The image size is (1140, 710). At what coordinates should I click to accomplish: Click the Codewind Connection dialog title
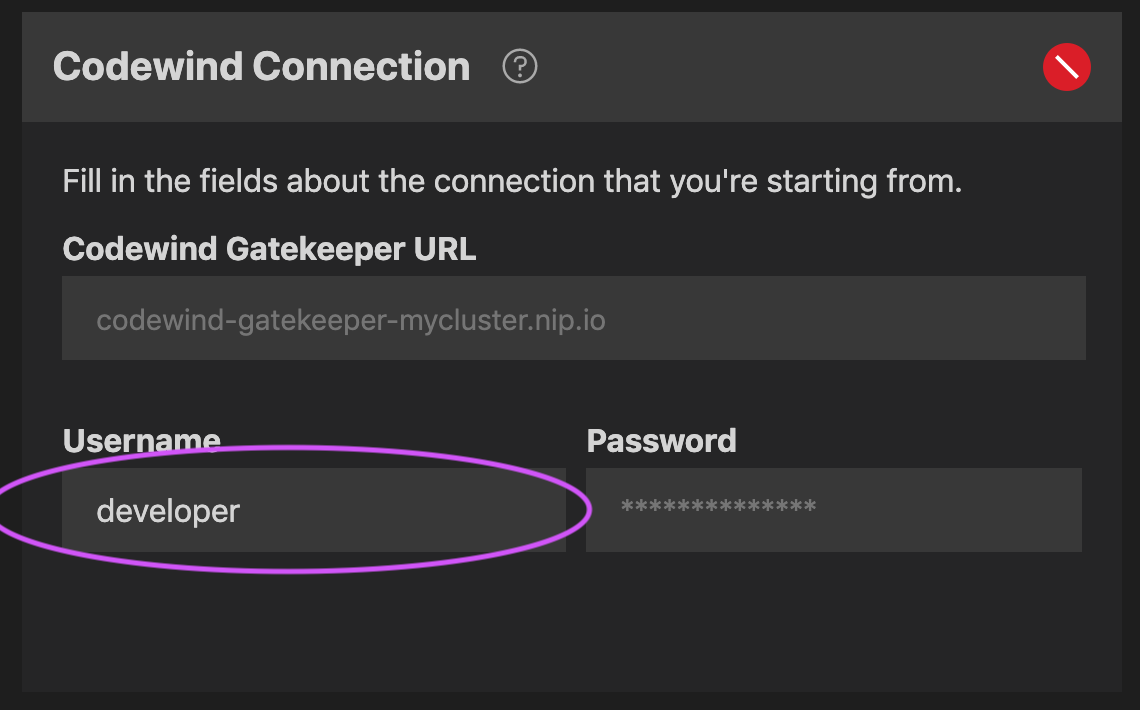tap(261, 66)
